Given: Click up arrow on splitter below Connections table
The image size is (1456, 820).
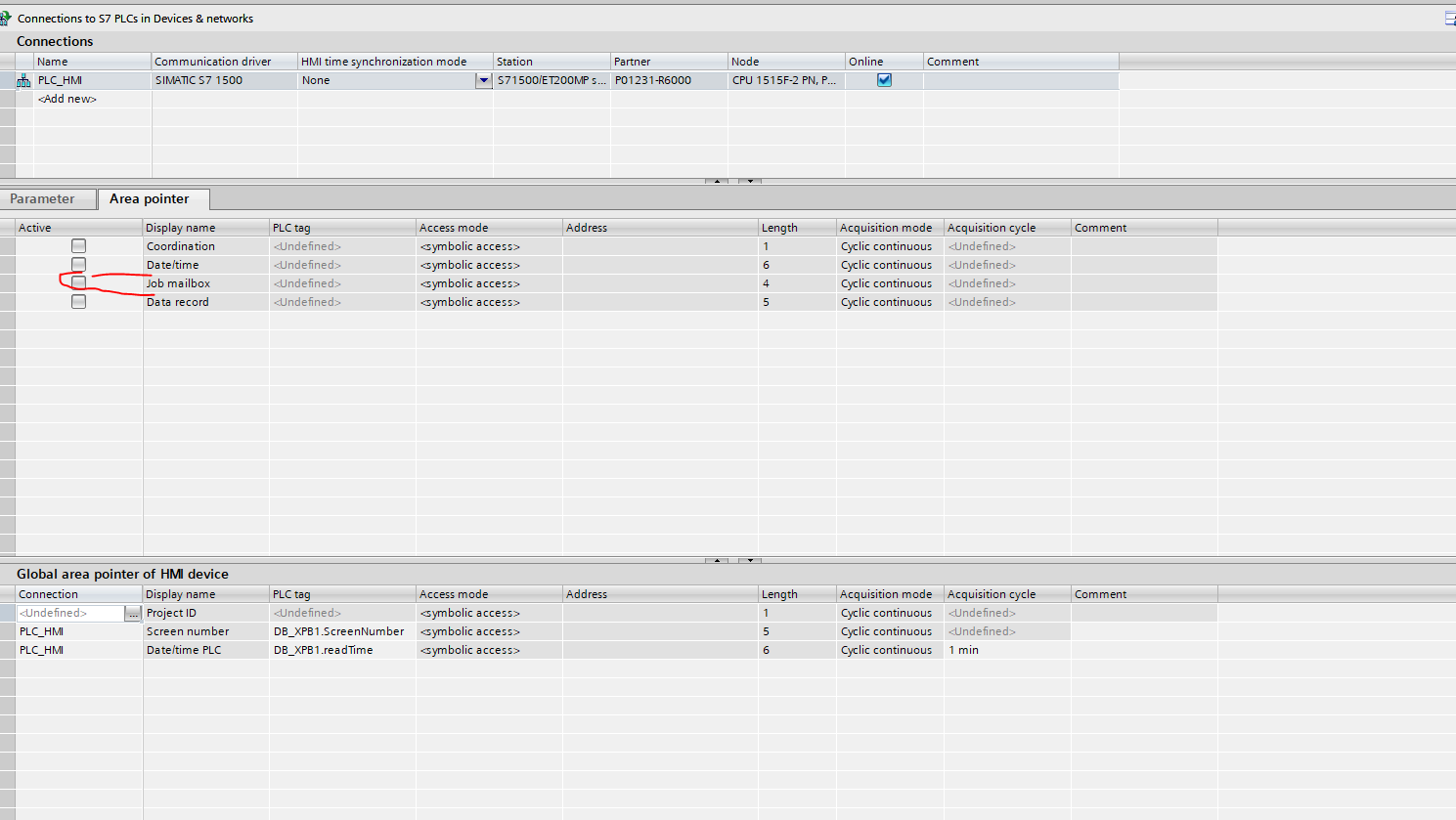Looking at the screenshot, I should (x=717, y=181).
